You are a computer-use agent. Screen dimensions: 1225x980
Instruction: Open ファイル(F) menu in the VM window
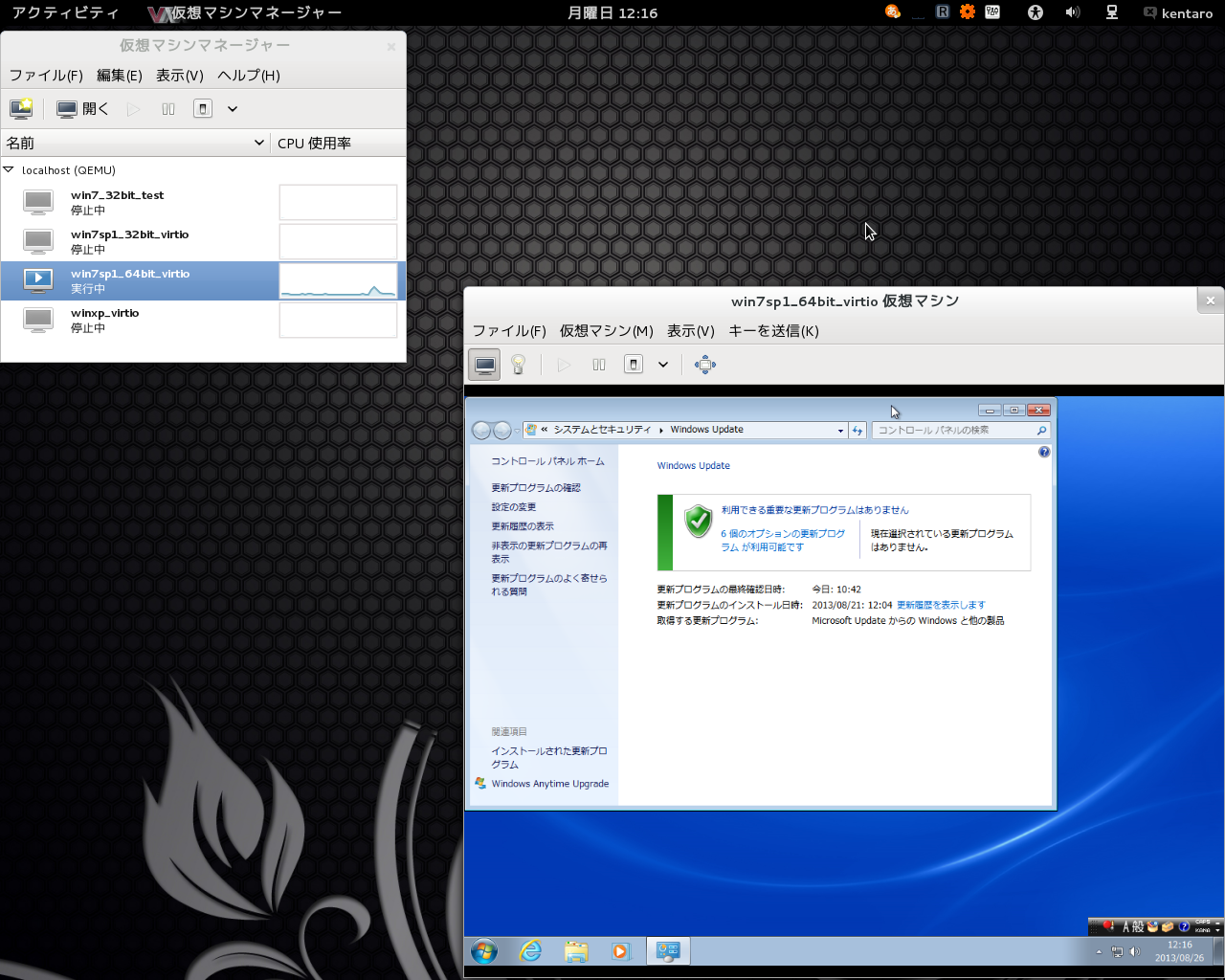509,330
